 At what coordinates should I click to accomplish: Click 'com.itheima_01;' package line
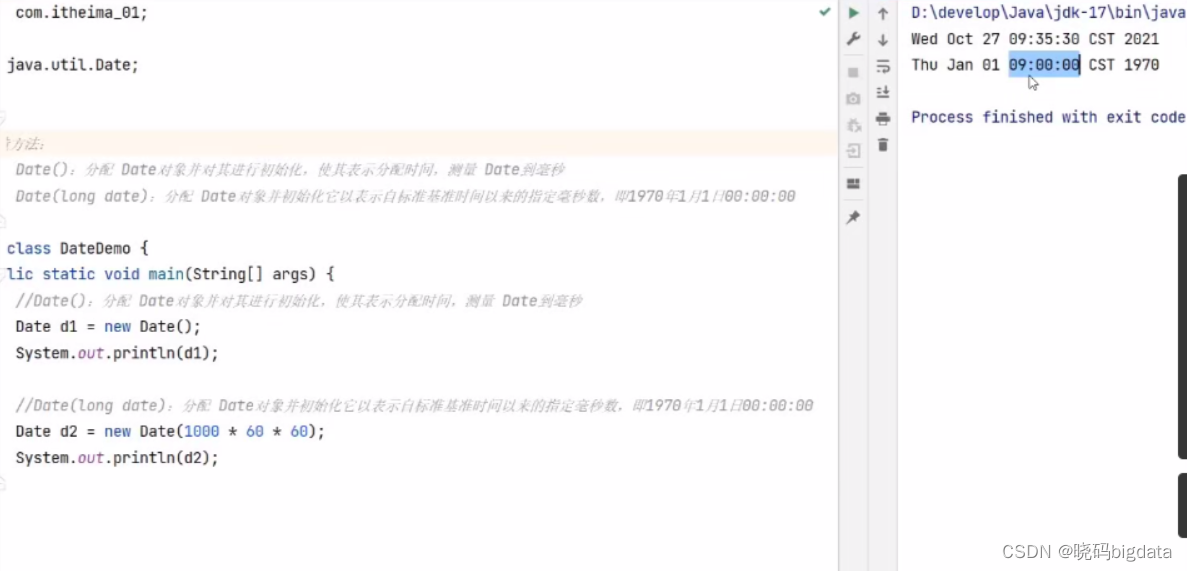click(82, 13)
